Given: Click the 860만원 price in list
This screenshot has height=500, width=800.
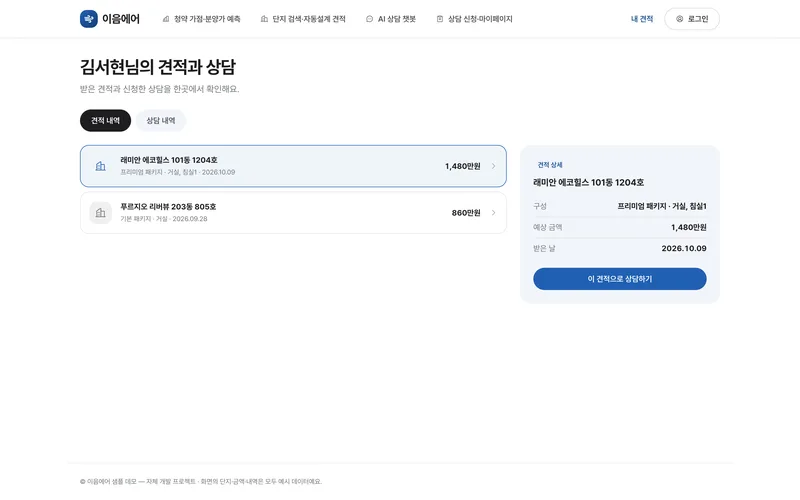Looking at the screenshot, I should coord(466,213).
